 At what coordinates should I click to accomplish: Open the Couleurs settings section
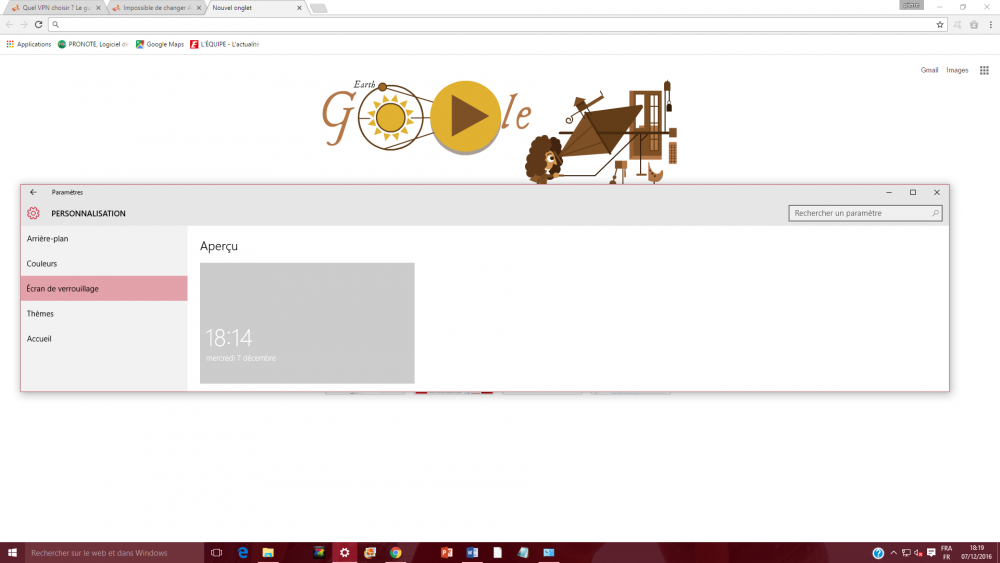(104, 263)
